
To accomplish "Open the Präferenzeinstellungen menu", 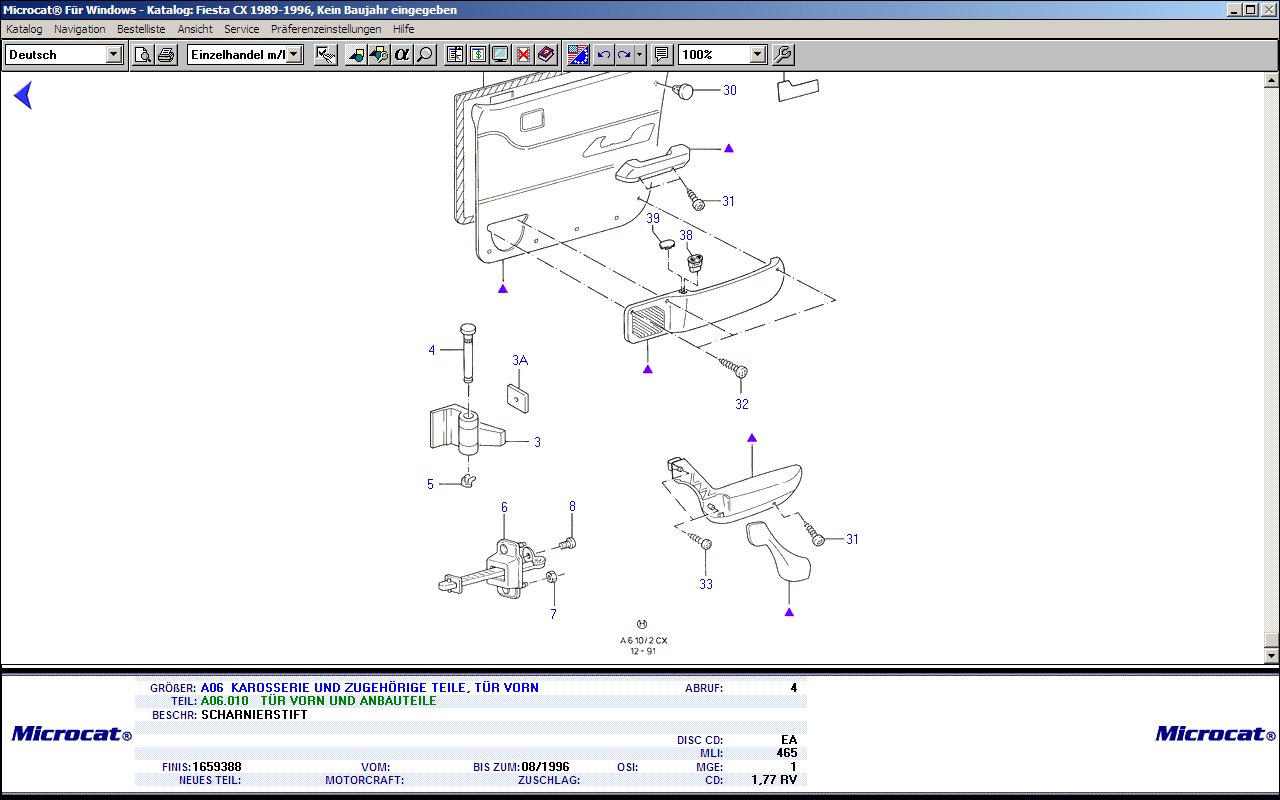I will point(326,29).
